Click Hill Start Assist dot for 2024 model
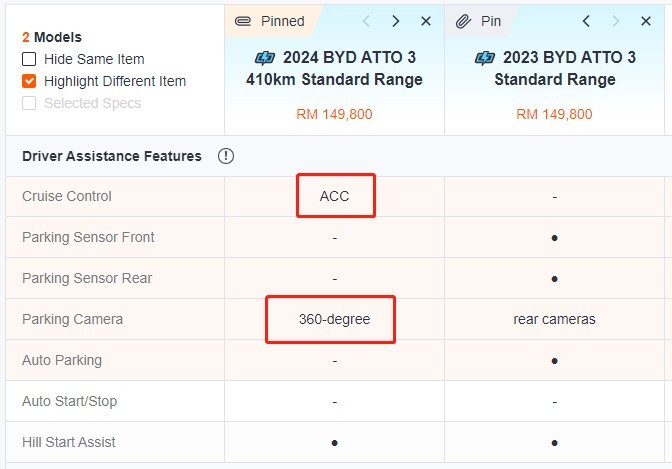This screenshot has height=469, width=672. coord(335,443)
